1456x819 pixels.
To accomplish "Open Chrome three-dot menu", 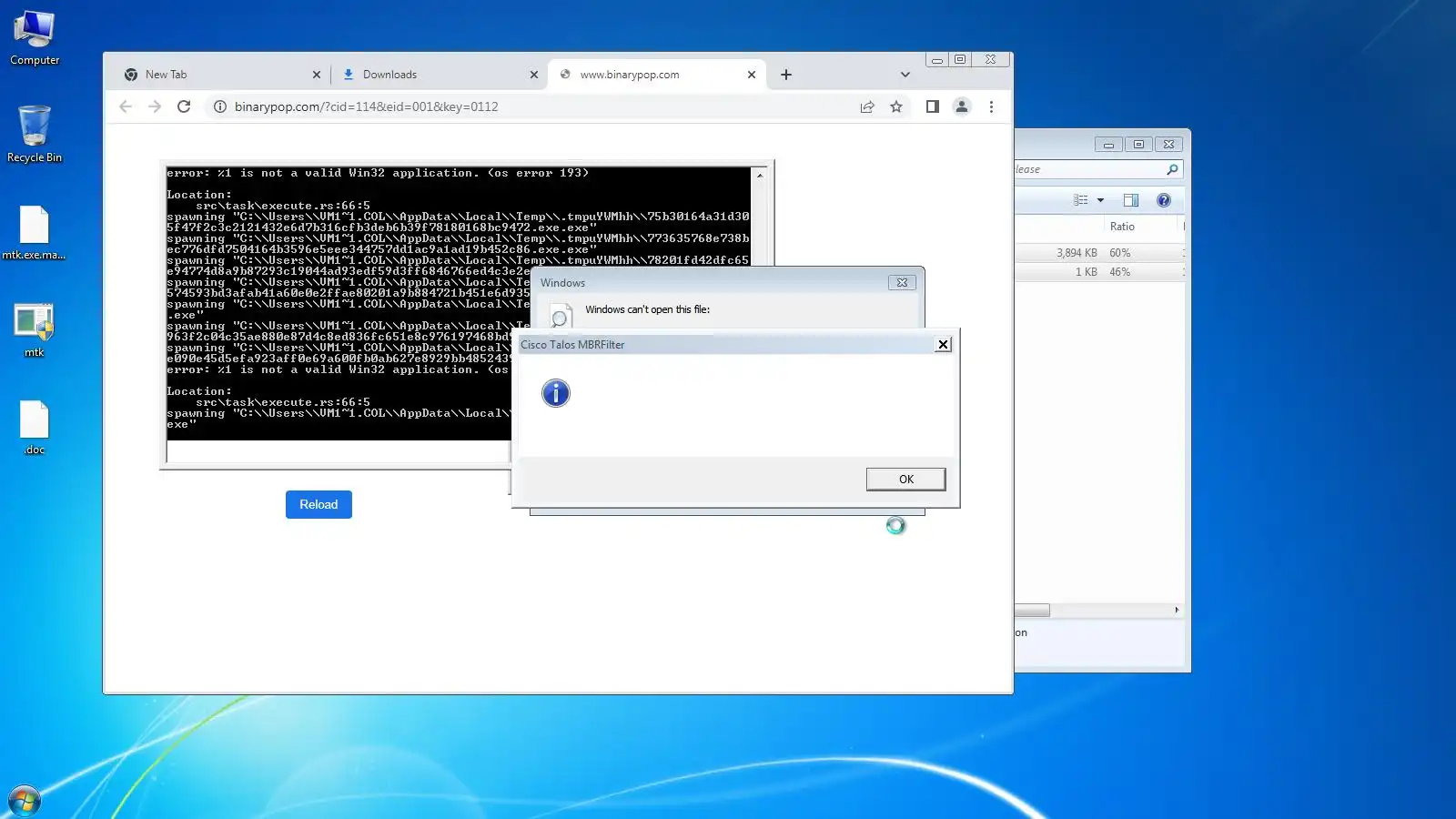I will [991, 106].
